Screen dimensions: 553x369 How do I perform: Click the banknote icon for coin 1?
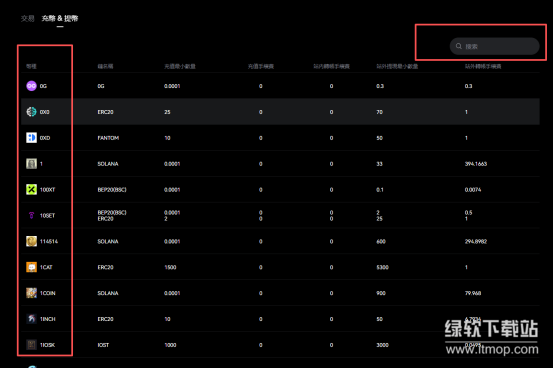tap(31, 164)
